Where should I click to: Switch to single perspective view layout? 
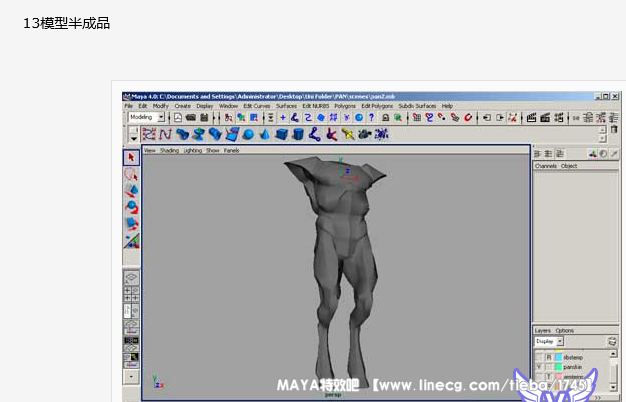click(131, 278)
